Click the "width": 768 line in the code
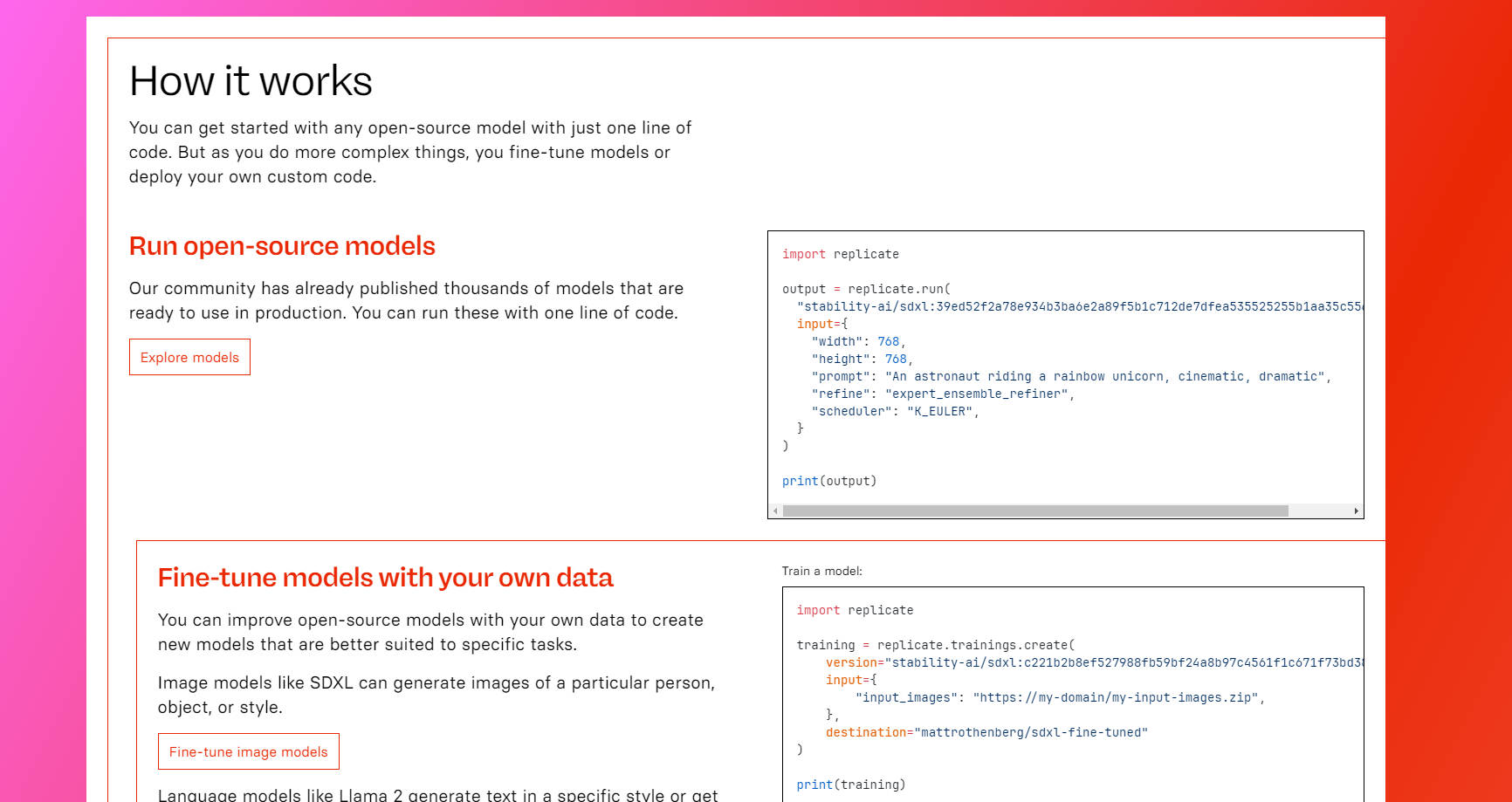 (858, 341)
